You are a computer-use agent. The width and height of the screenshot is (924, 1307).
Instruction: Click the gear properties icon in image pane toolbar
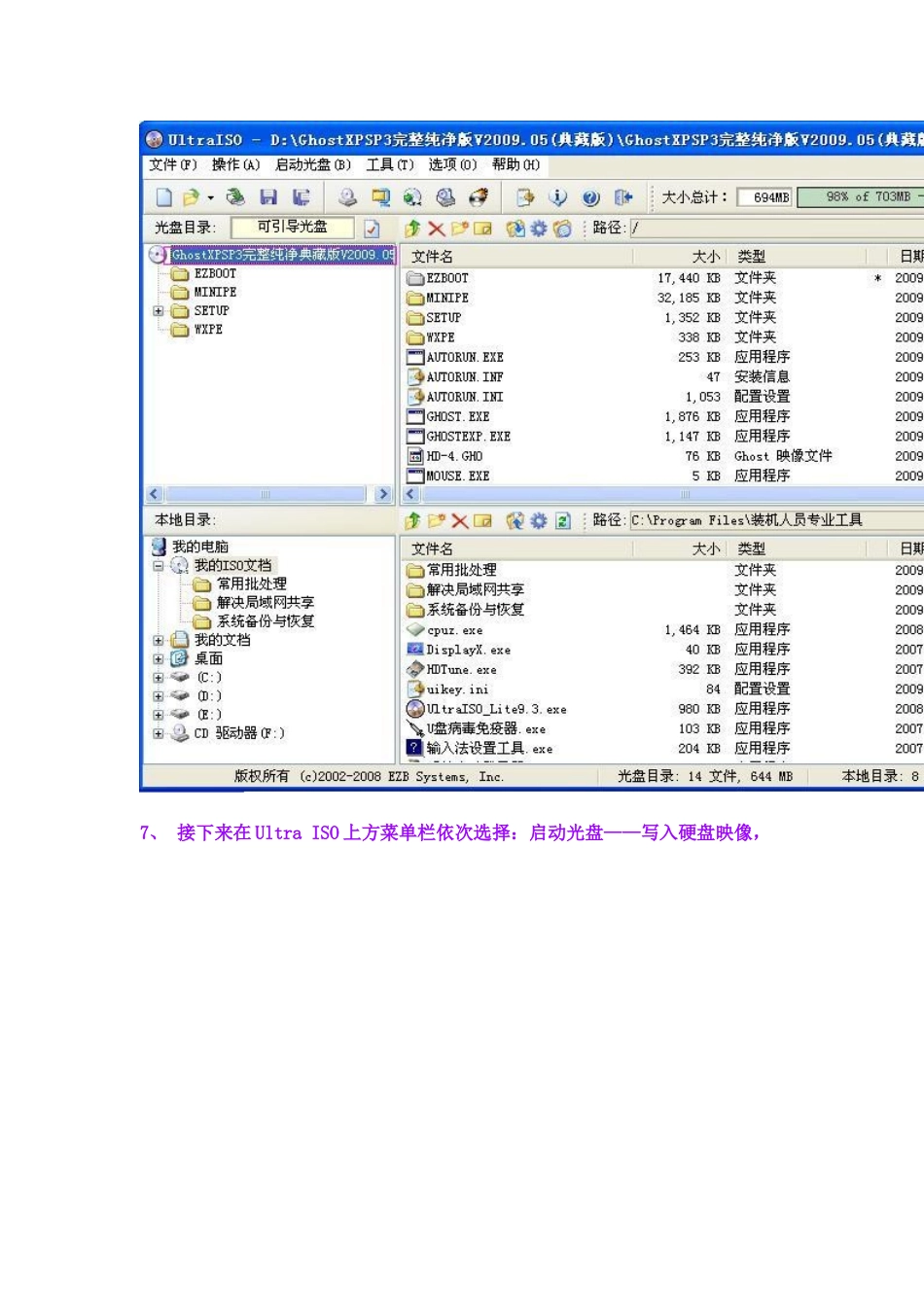539,229
